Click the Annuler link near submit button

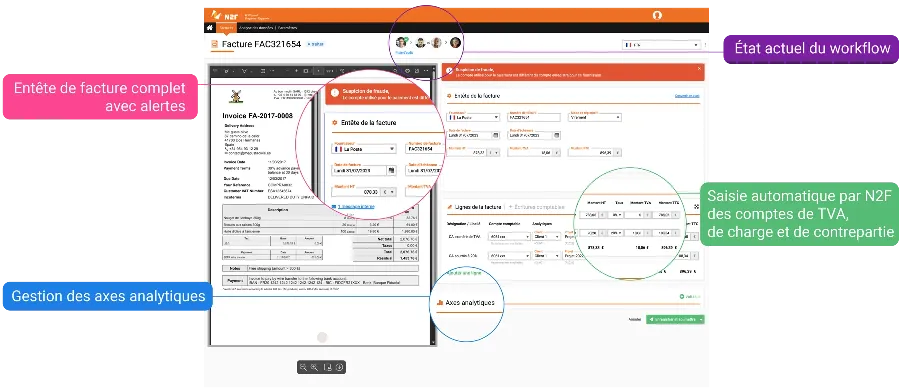[635, 319]
